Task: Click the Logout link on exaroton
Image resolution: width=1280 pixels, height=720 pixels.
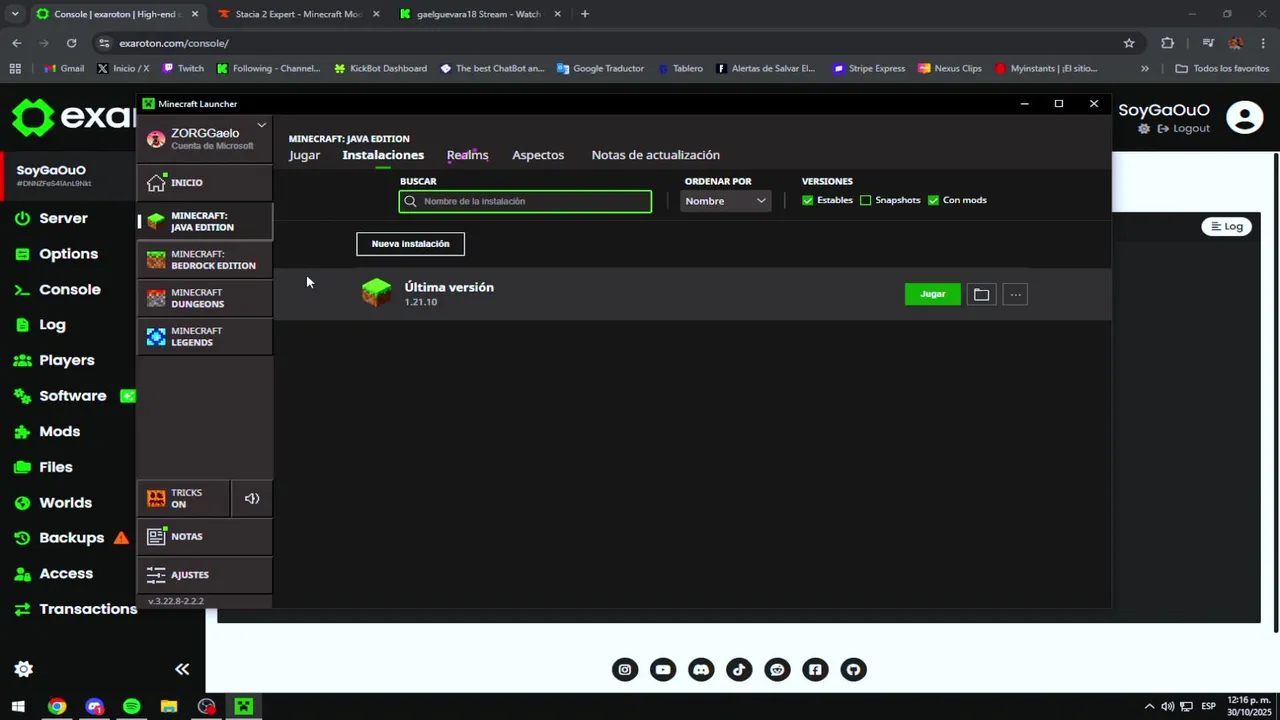Action: (1184, 128)
